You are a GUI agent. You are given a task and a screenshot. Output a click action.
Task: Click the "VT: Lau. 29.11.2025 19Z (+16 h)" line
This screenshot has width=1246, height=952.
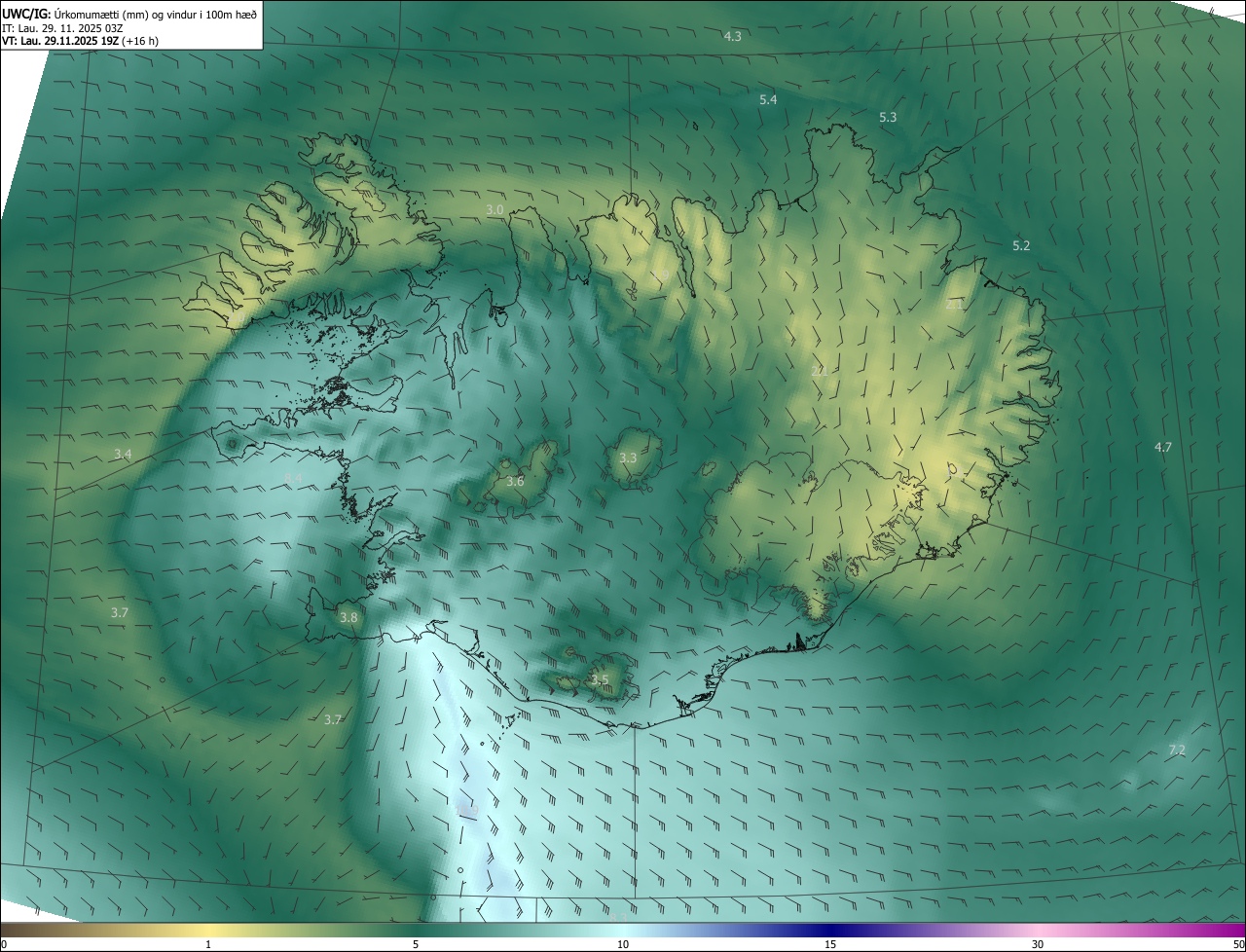pos(81,42)
